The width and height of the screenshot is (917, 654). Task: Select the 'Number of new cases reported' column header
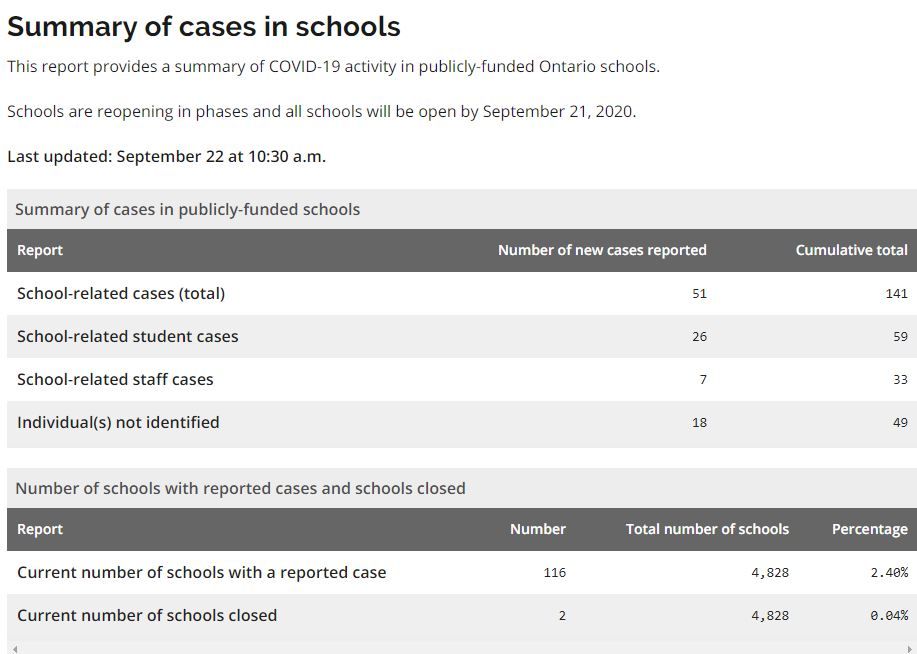coord(602,250)
